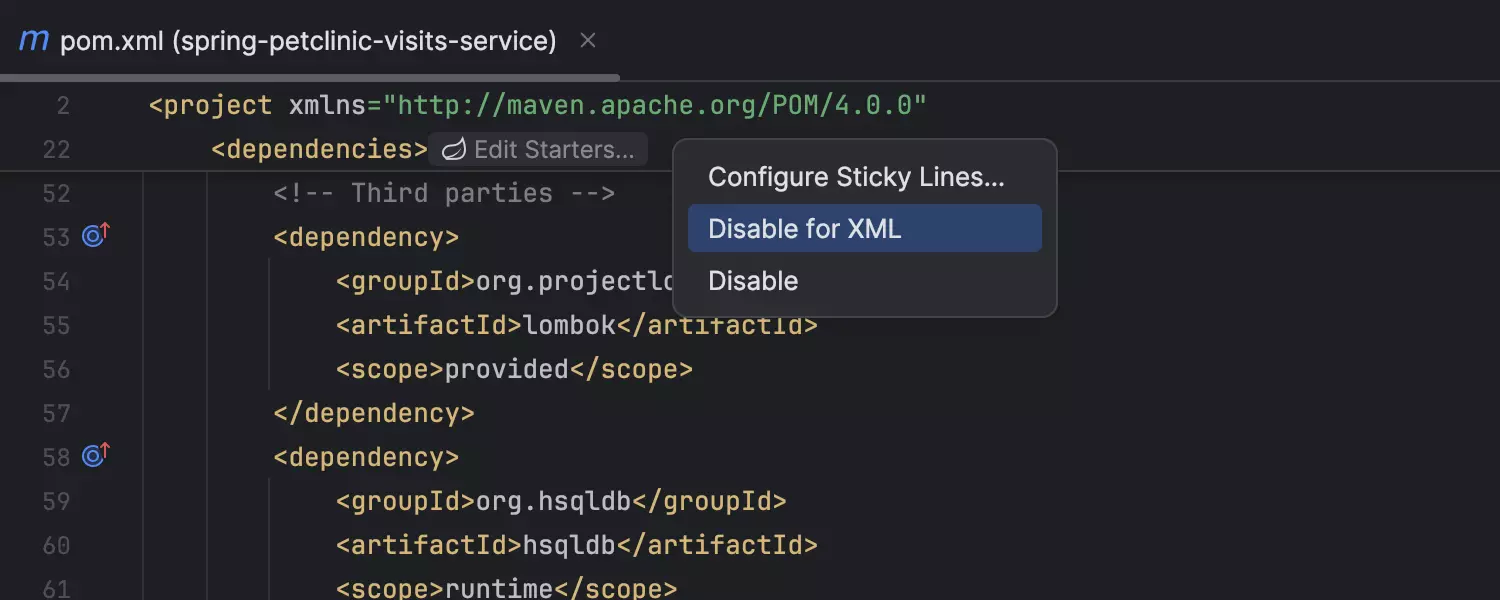
Task: Place cursor in the Third parties comment
Action: (x=444, y=193)
